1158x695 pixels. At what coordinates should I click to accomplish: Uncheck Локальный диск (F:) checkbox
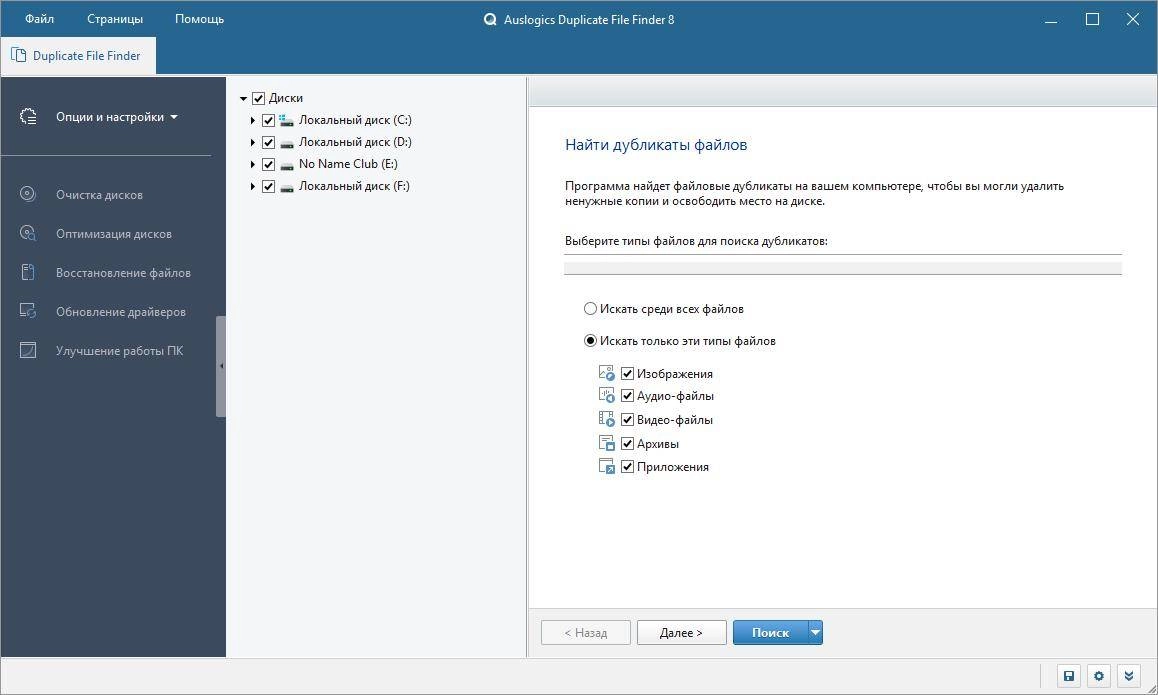coord(269,187)
